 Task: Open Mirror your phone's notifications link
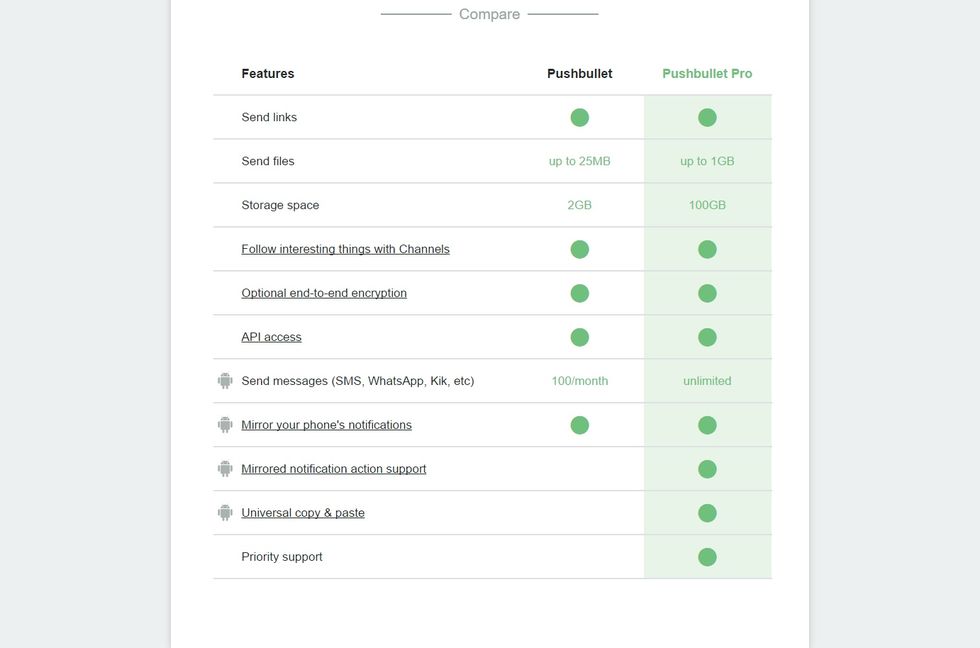click(326, 425)
